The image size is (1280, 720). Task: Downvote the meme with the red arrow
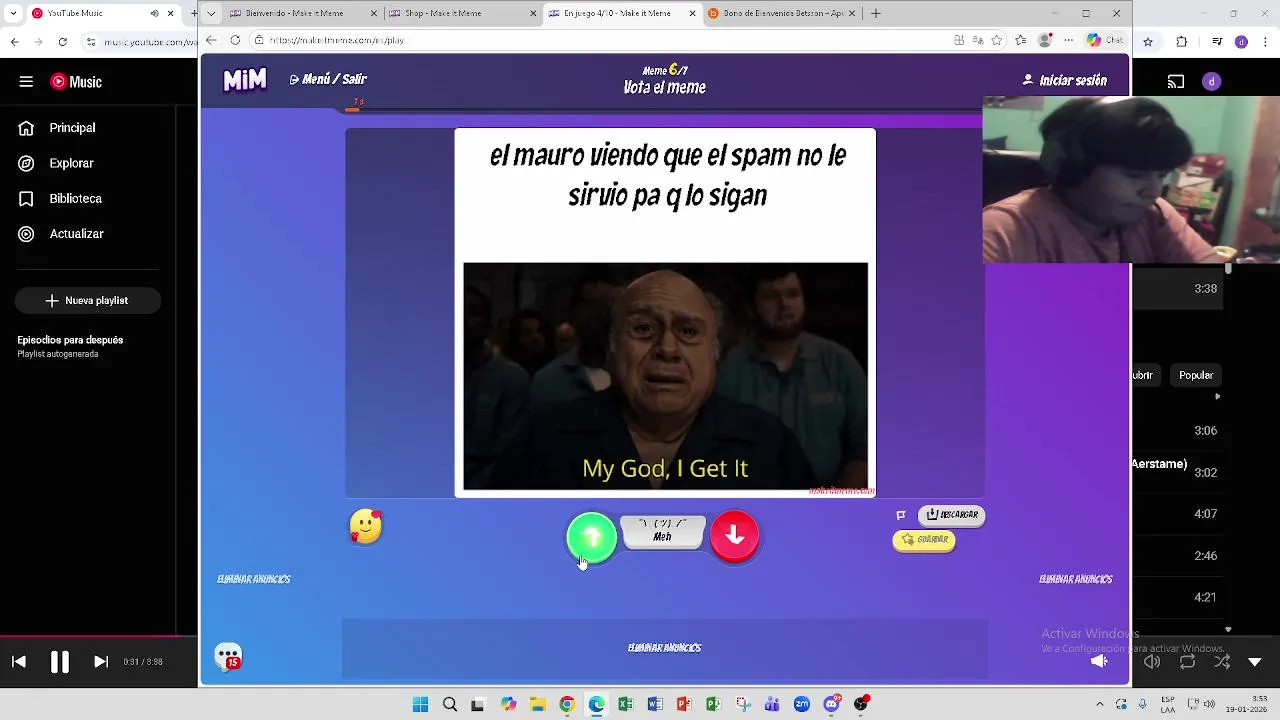(735, 536)
